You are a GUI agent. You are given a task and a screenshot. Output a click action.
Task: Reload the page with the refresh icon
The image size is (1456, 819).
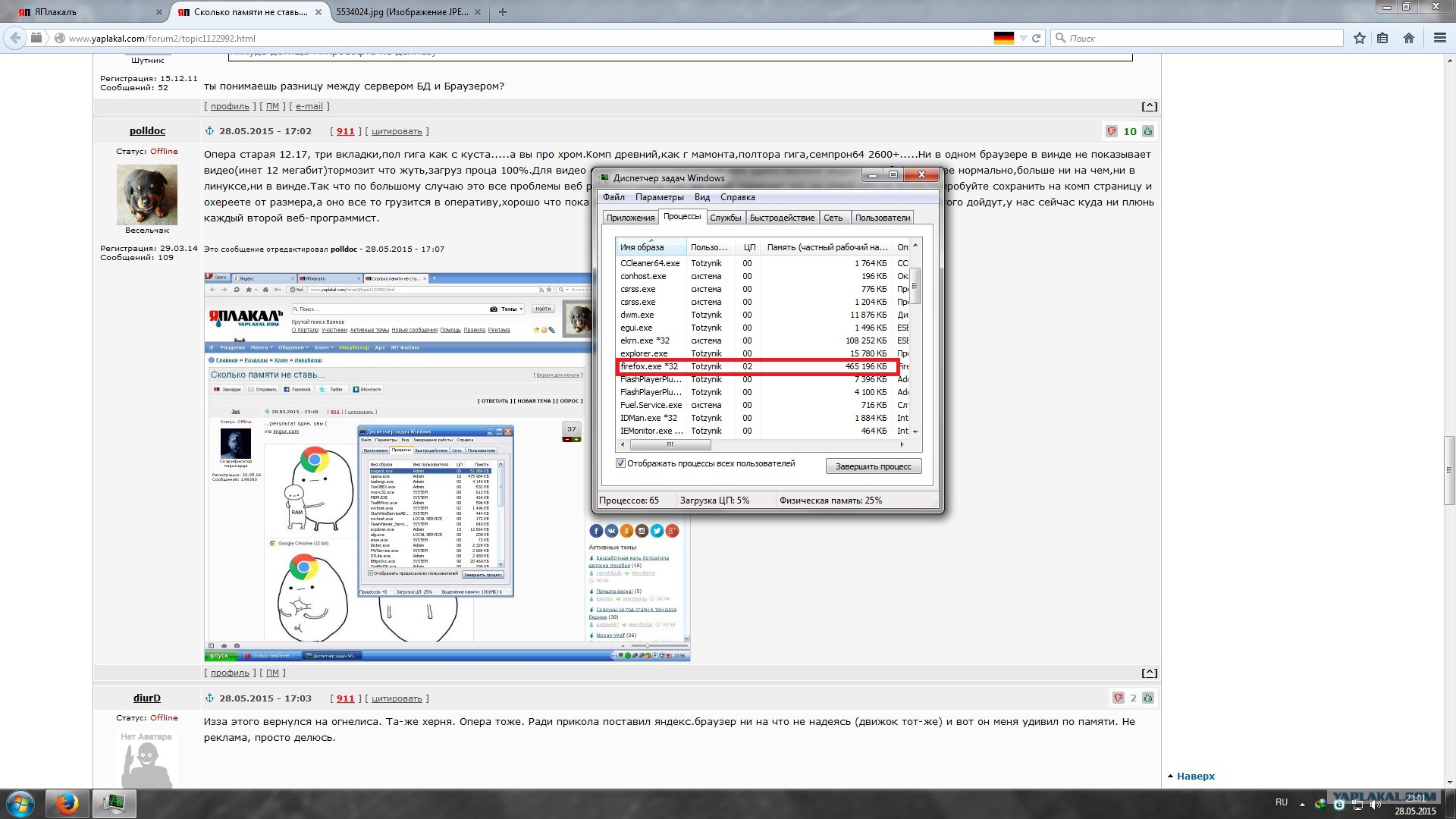click(1036, 38)
